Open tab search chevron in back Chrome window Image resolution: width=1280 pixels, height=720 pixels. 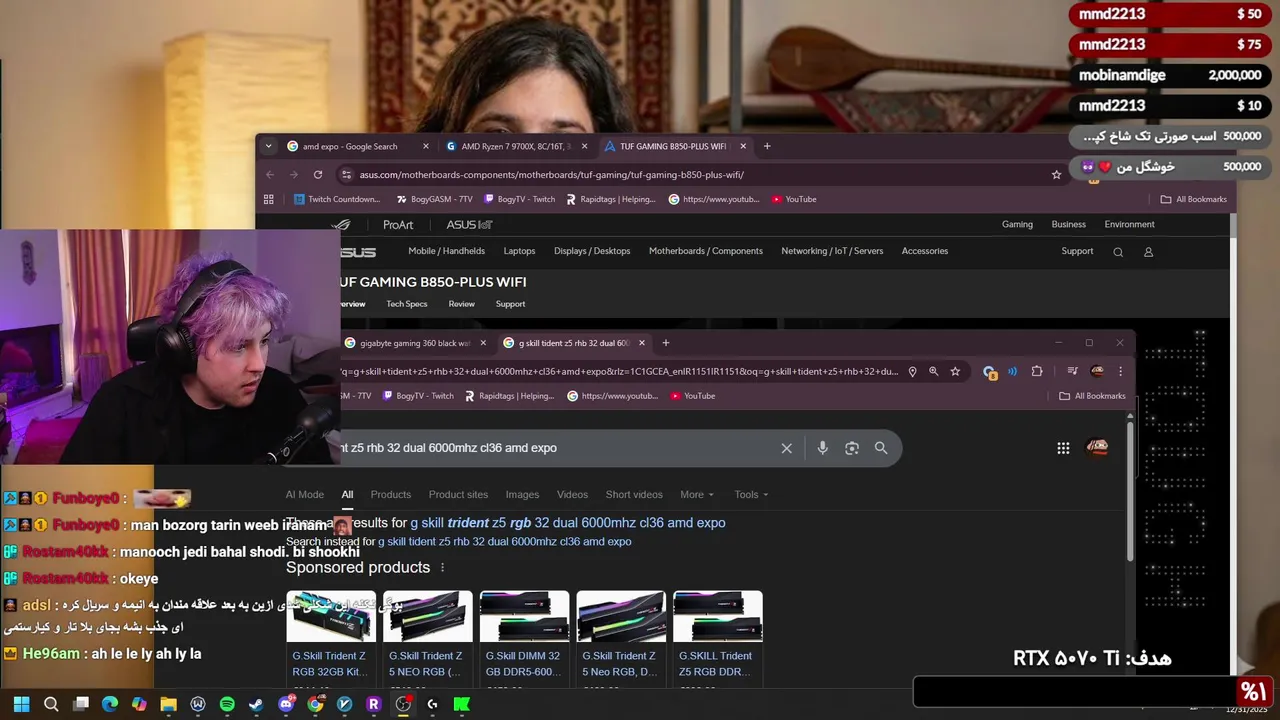(268, 146)
